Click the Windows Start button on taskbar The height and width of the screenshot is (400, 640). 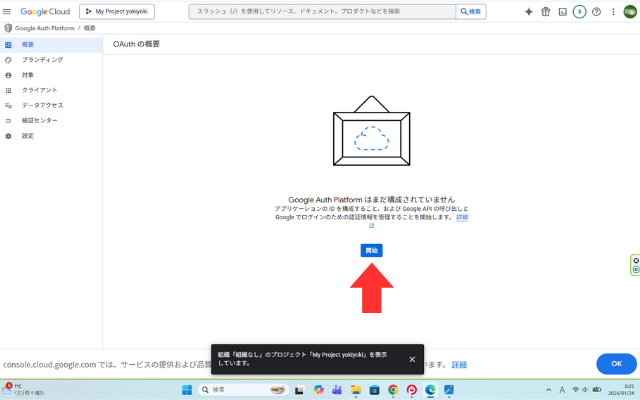click(187, 389)
